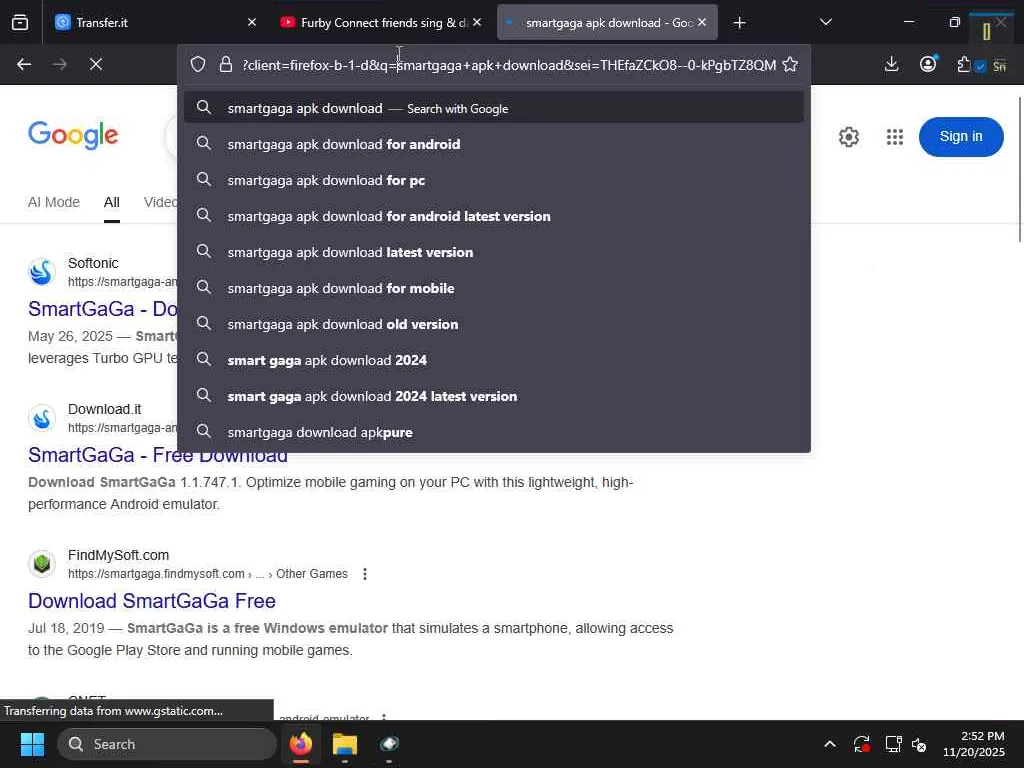Show hidden system tray icons
The image size is (1024, 768).
click(830, 744)
